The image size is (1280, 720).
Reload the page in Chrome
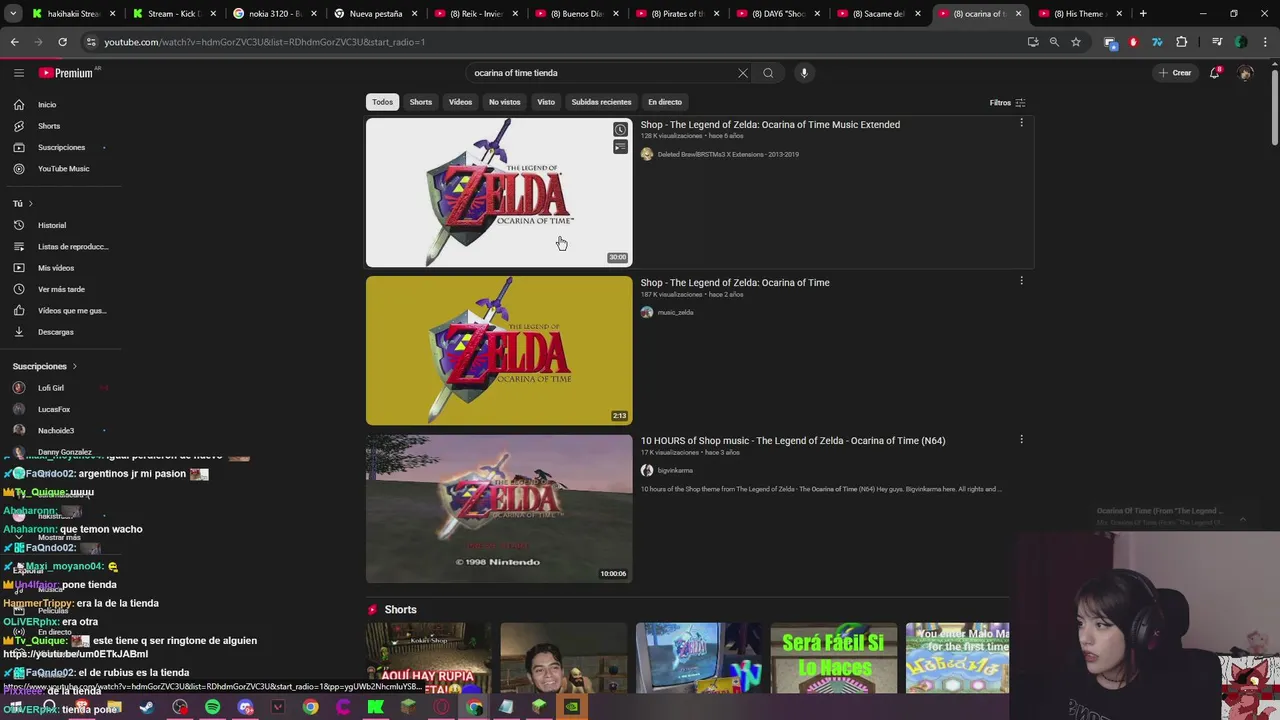[62, 42]
